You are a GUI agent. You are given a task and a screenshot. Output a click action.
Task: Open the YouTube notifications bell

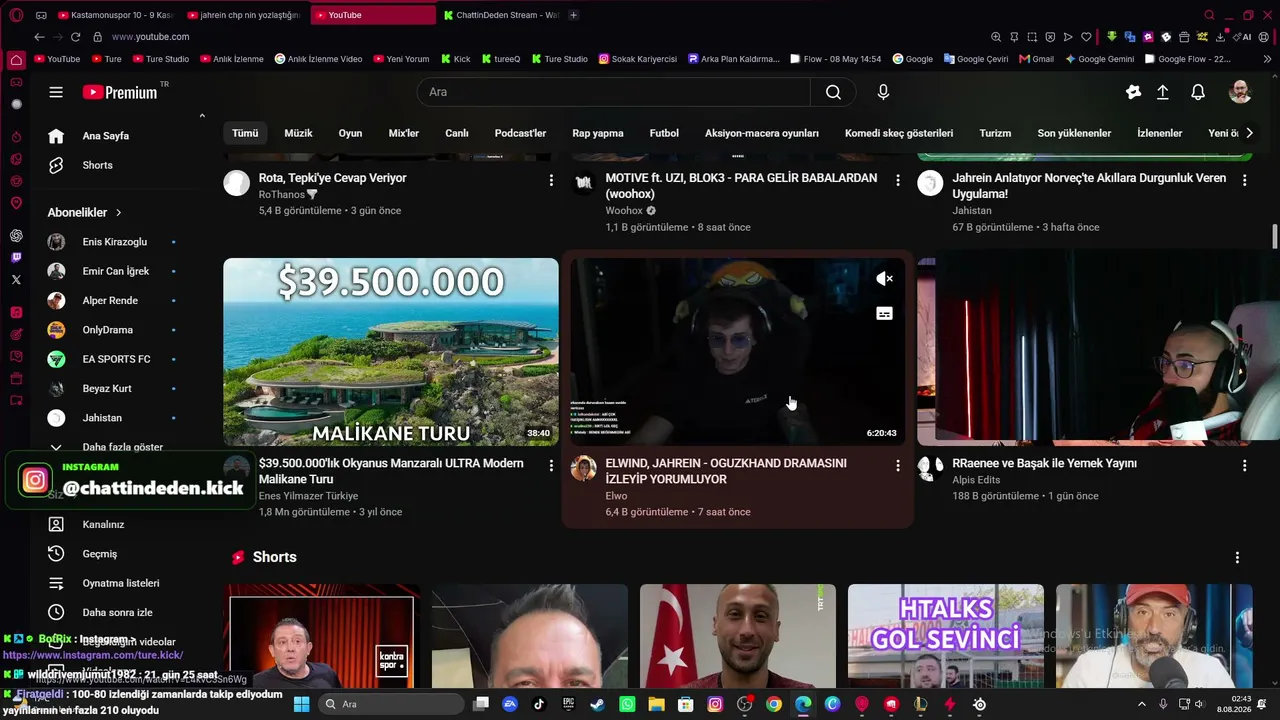pos(1198,92)
